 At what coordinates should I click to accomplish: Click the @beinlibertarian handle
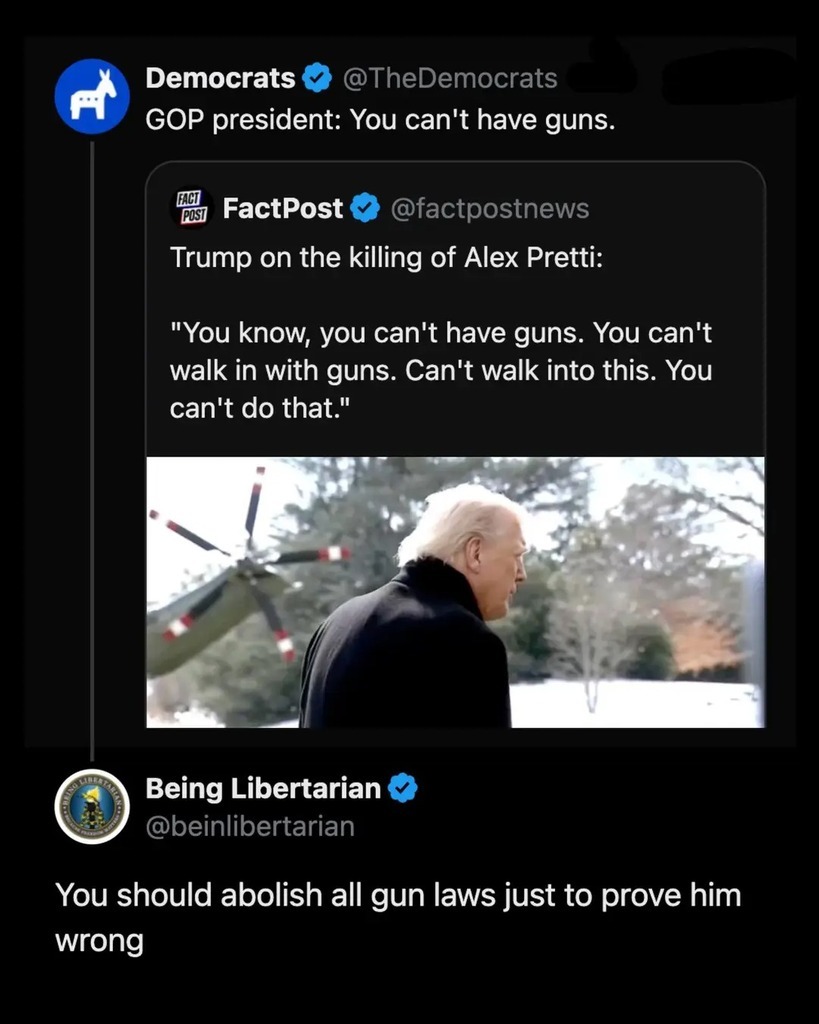coord(250,826)
